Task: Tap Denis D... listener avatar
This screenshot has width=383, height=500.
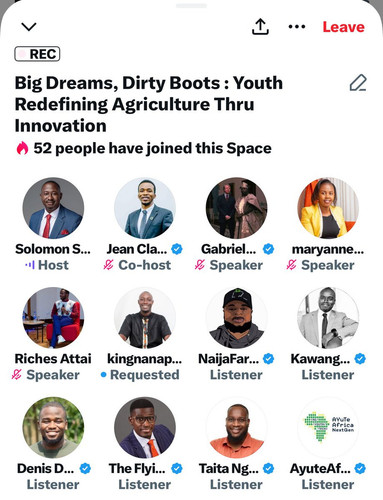Action: (53, 427)
